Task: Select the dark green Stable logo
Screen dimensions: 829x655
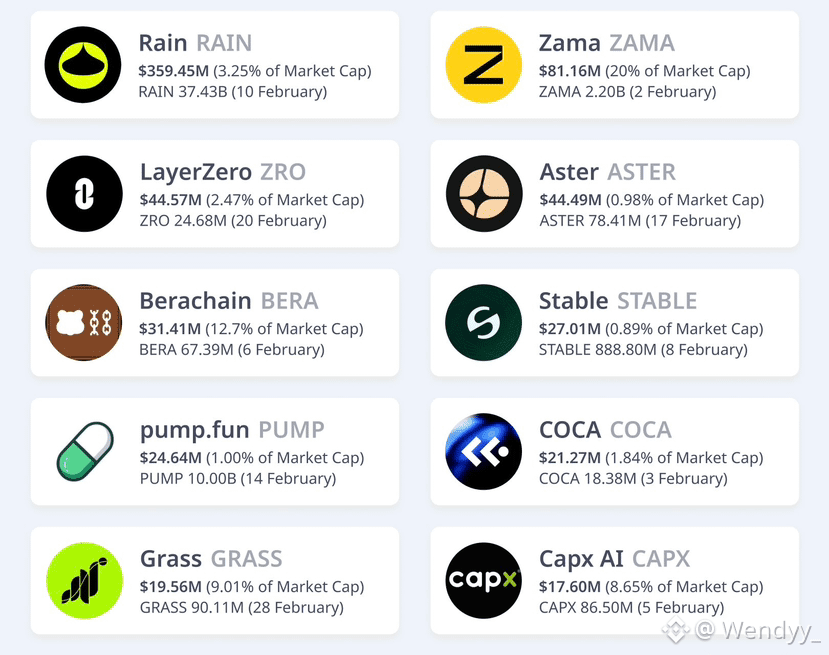Action: tap(483, 322)
